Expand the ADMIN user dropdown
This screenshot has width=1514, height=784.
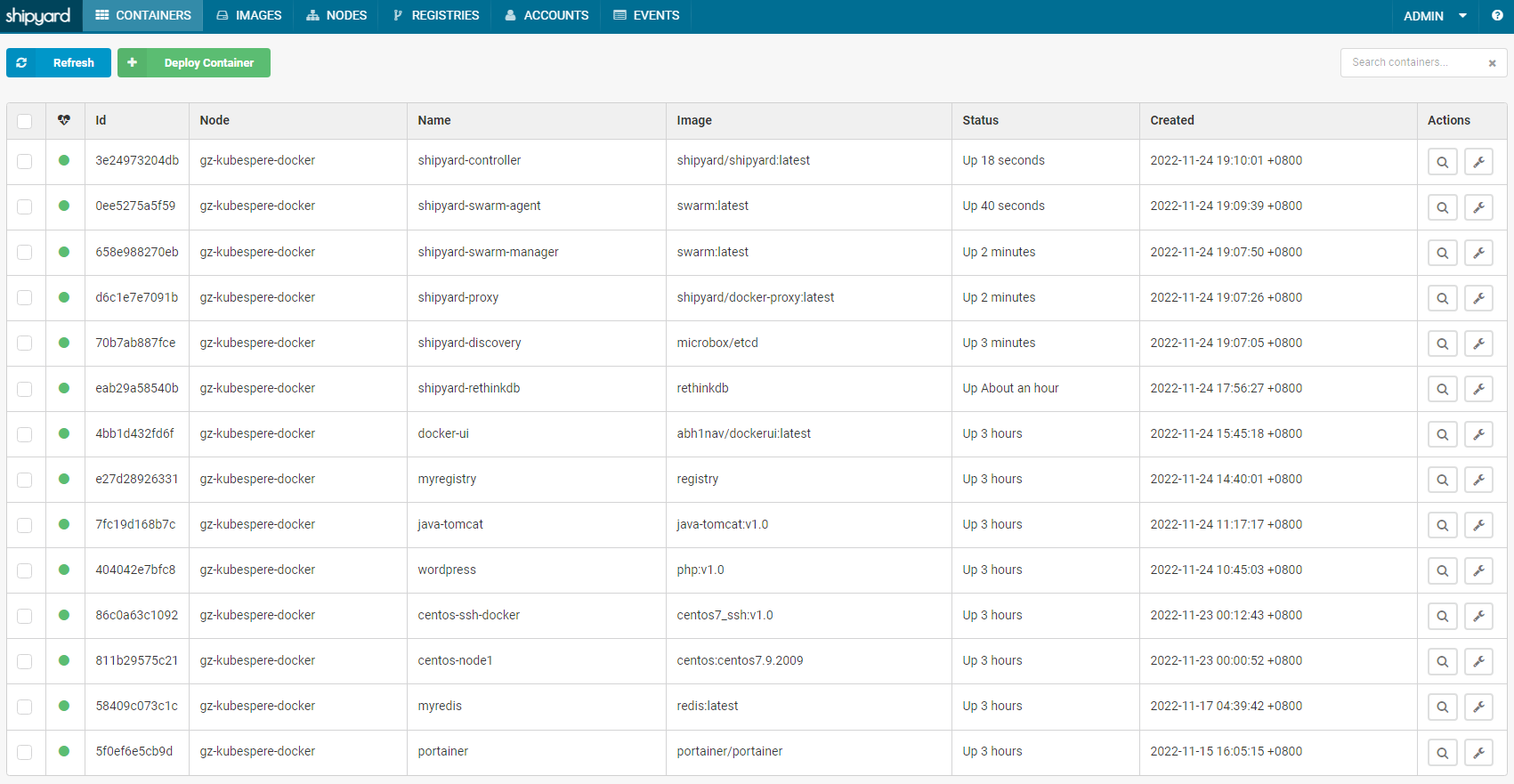pyautogui.click(x=1435, y=16)
